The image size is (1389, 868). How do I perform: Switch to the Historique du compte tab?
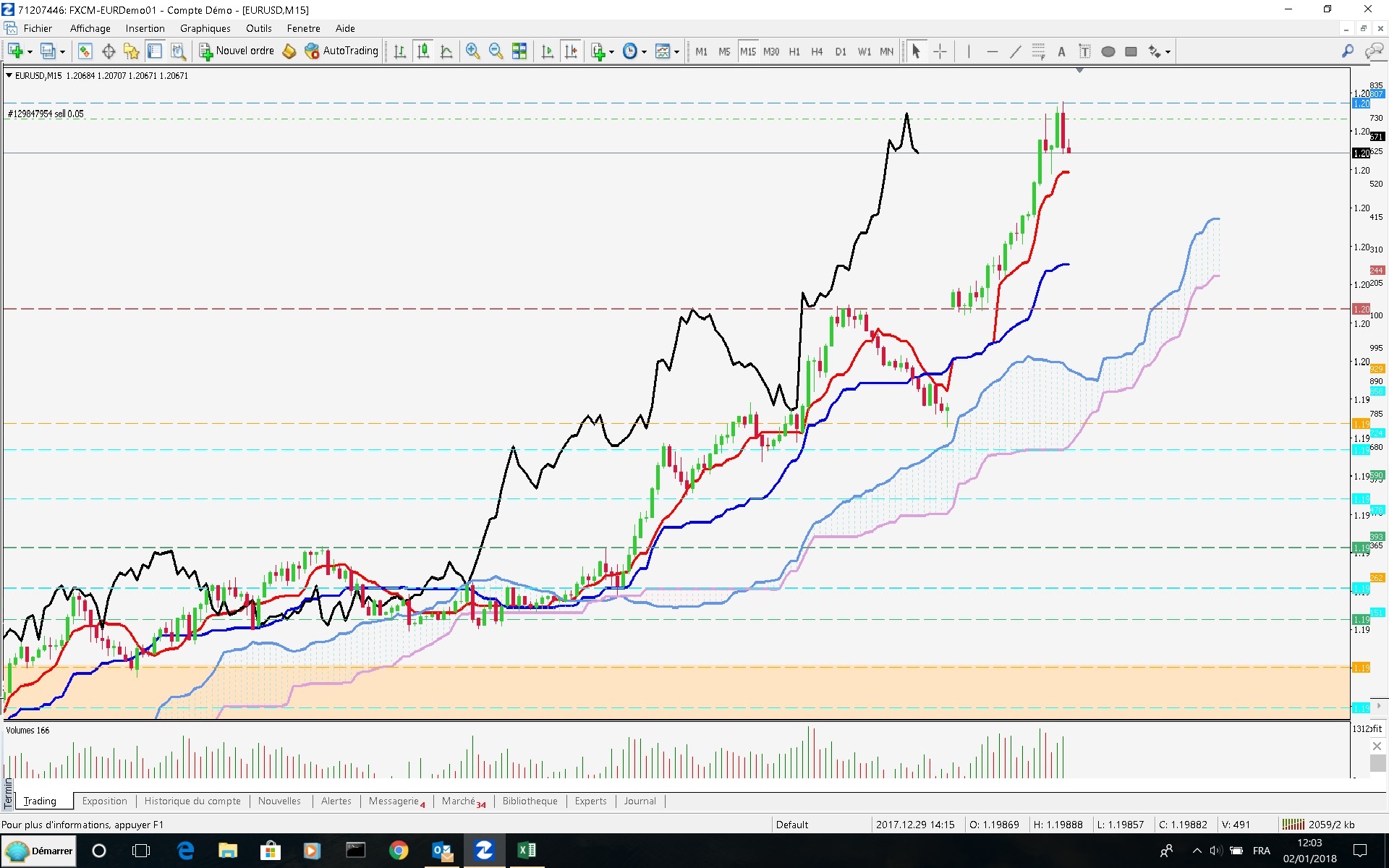click(x=192, y=801)
